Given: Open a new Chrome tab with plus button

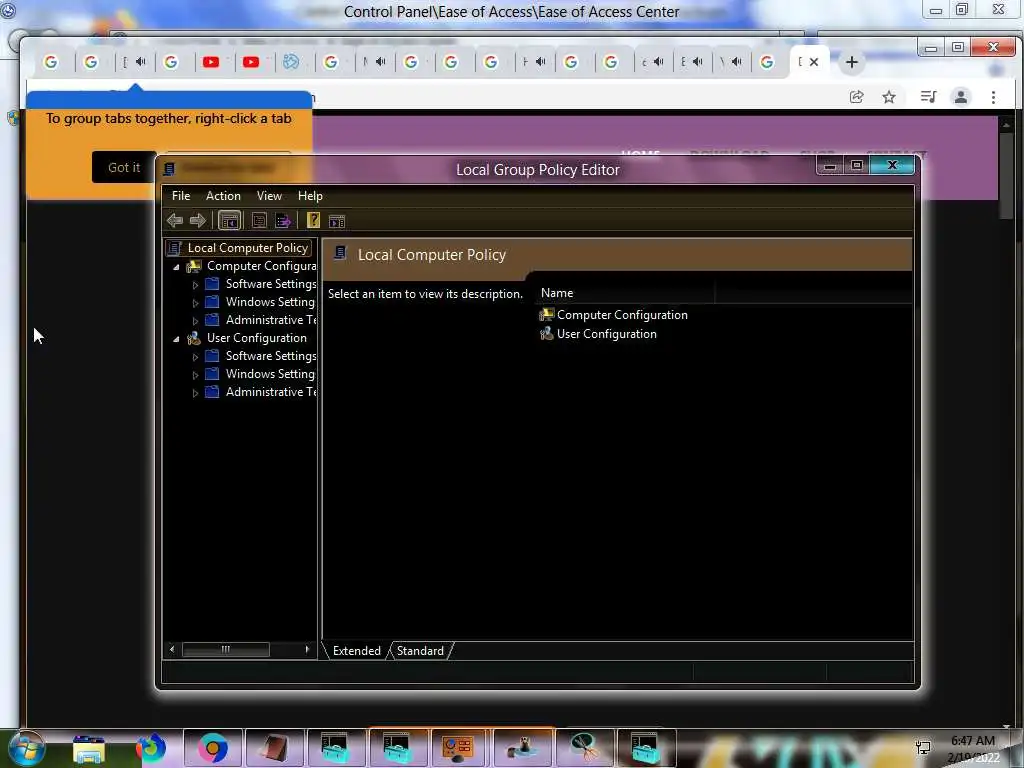Looking at the screenshot, I should tap(852, 62).
